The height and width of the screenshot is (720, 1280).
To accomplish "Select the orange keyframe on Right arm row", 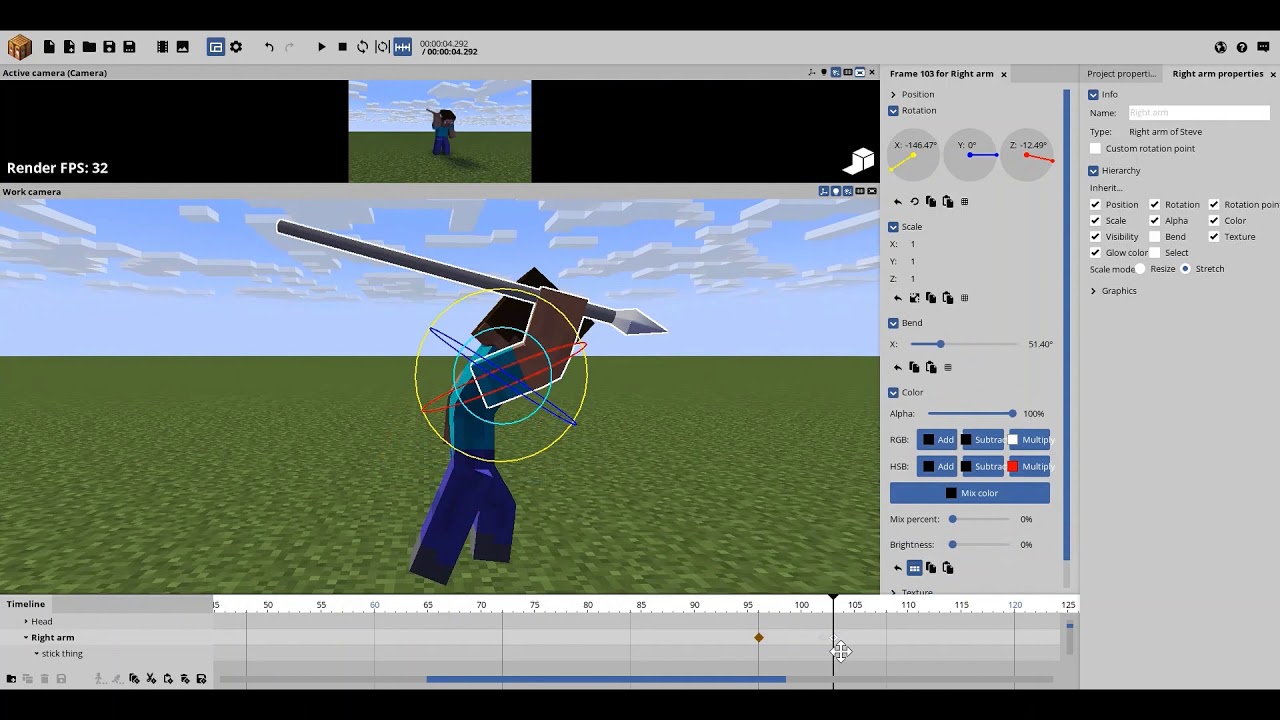I will [x=759, y=638].
